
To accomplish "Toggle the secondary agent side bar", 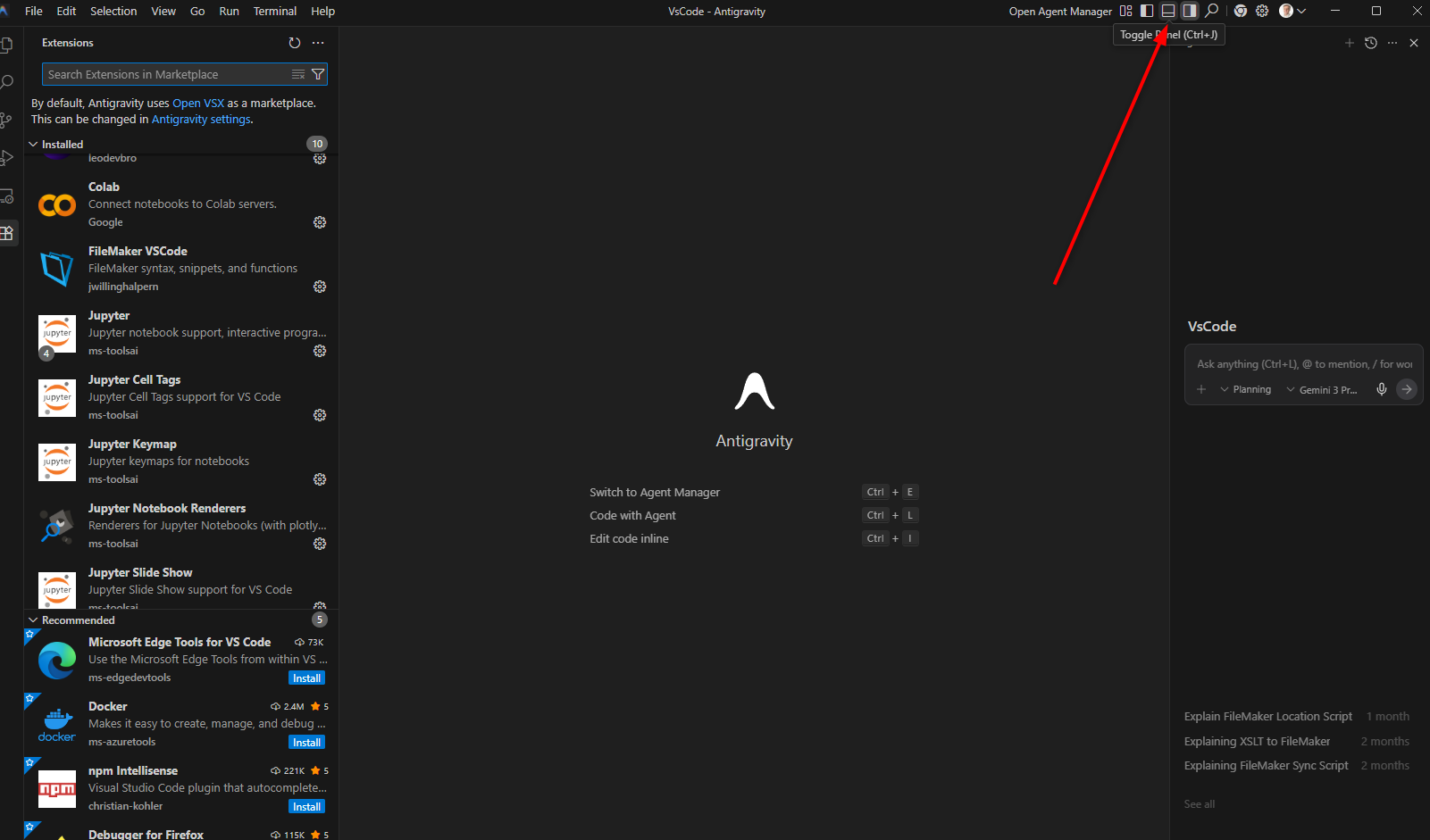I will pyautogui.click(x=1190, y=11).
